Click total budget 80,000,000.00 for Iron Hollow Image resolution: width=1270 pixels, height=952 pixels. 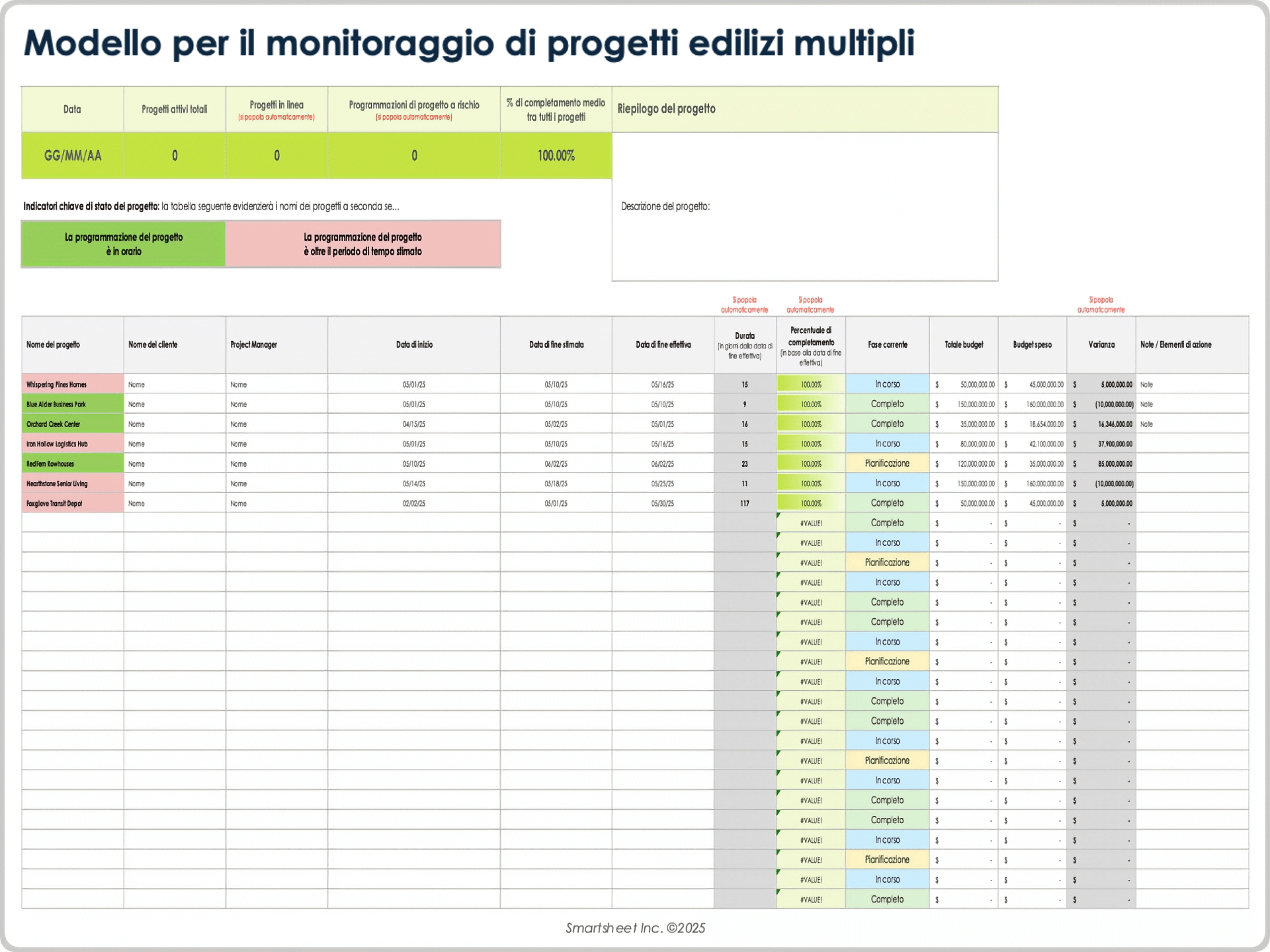tap(964, 444)
